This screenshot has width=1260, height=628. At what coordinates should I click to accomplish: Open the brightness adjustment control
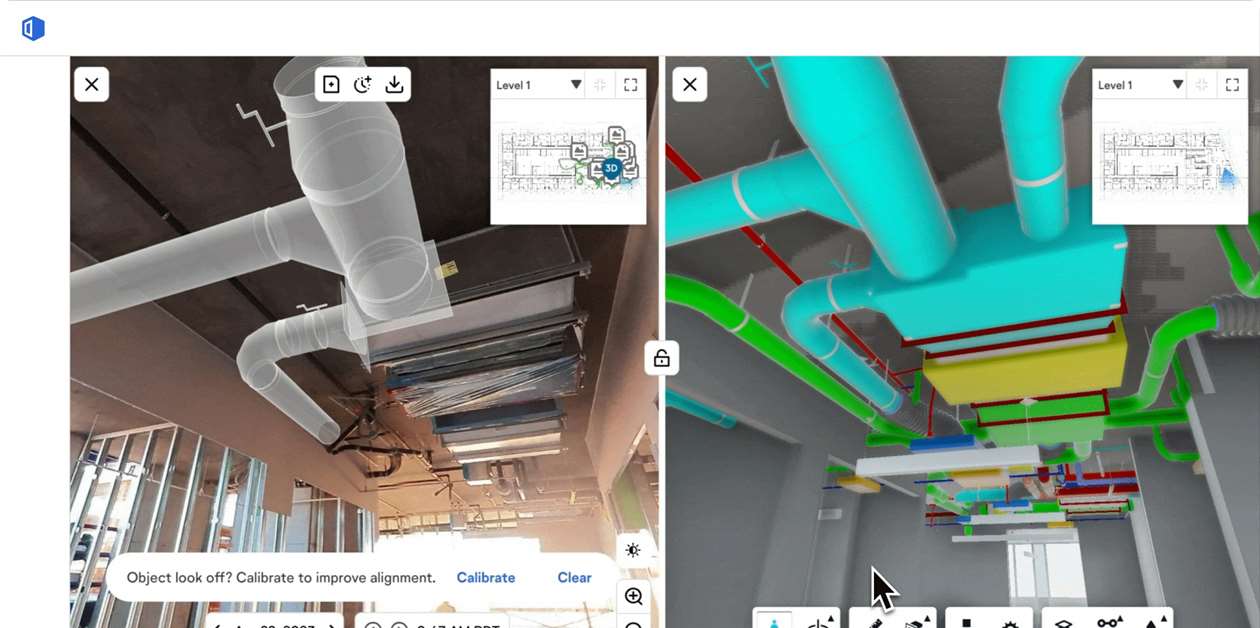633,550
